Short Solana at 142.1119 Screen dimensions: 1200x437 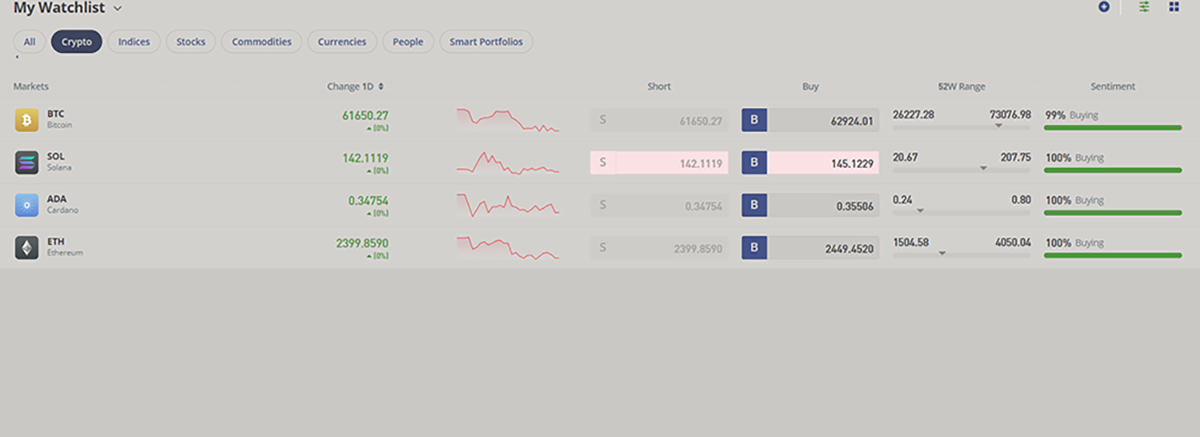[x=659, y=163]
